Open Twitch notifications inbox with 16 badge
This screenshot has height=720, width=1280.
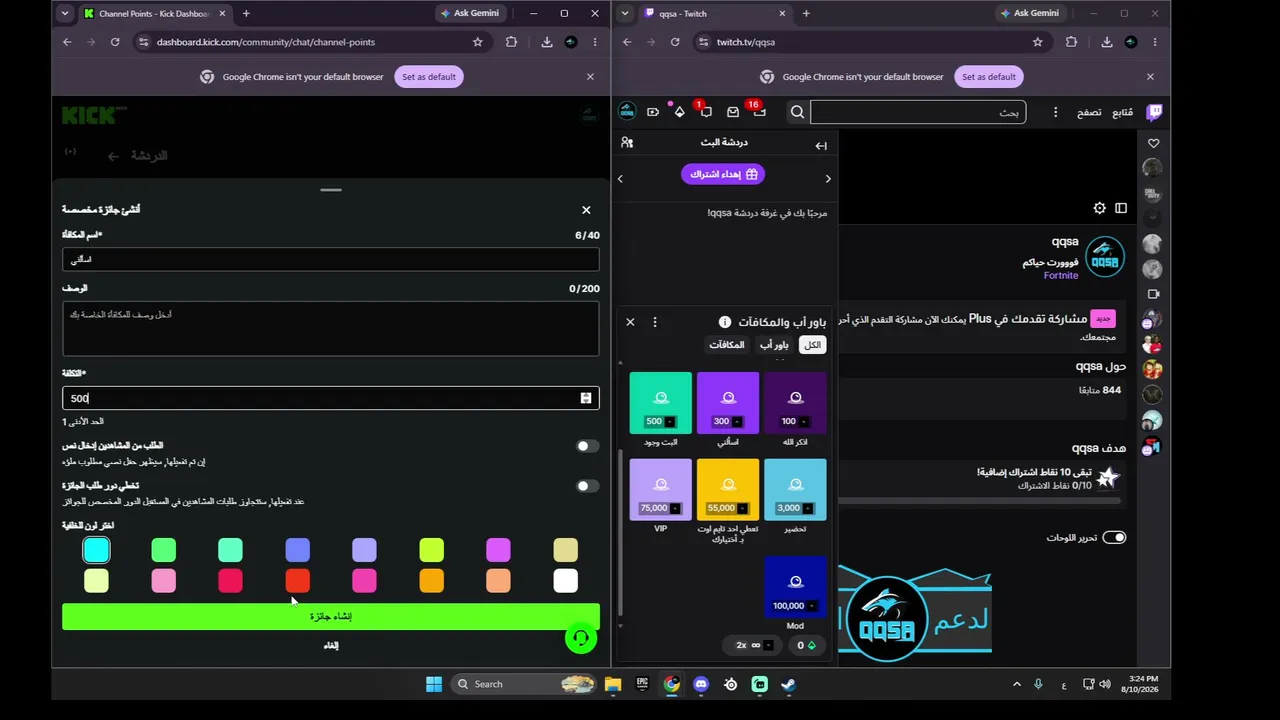click(x=759, y=112)
